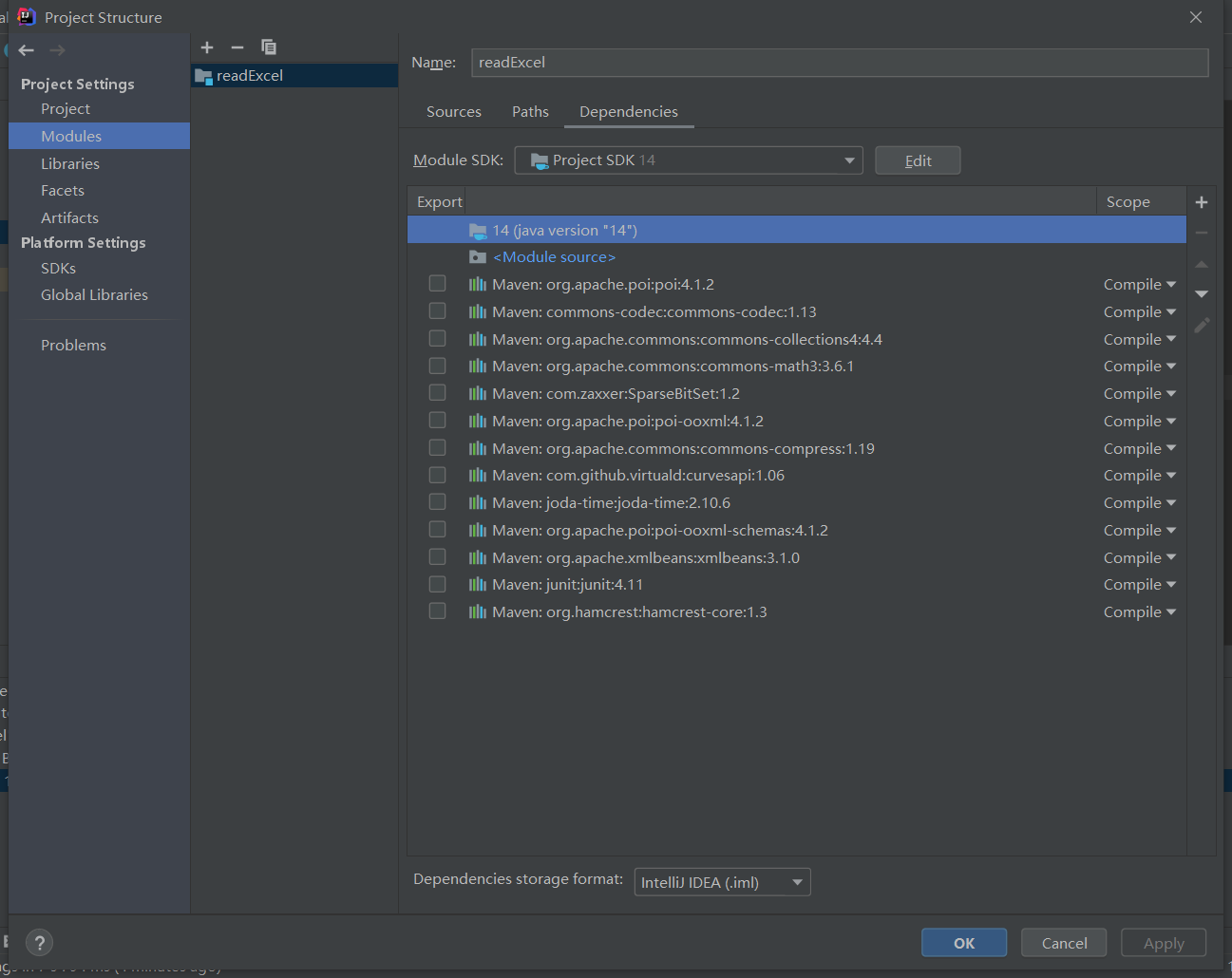Image resolution: width=1232 pixels, height=978 pixels.
Task: Open scope dropdown for poi-ooxml-schemas
Action: point(1140,530)
